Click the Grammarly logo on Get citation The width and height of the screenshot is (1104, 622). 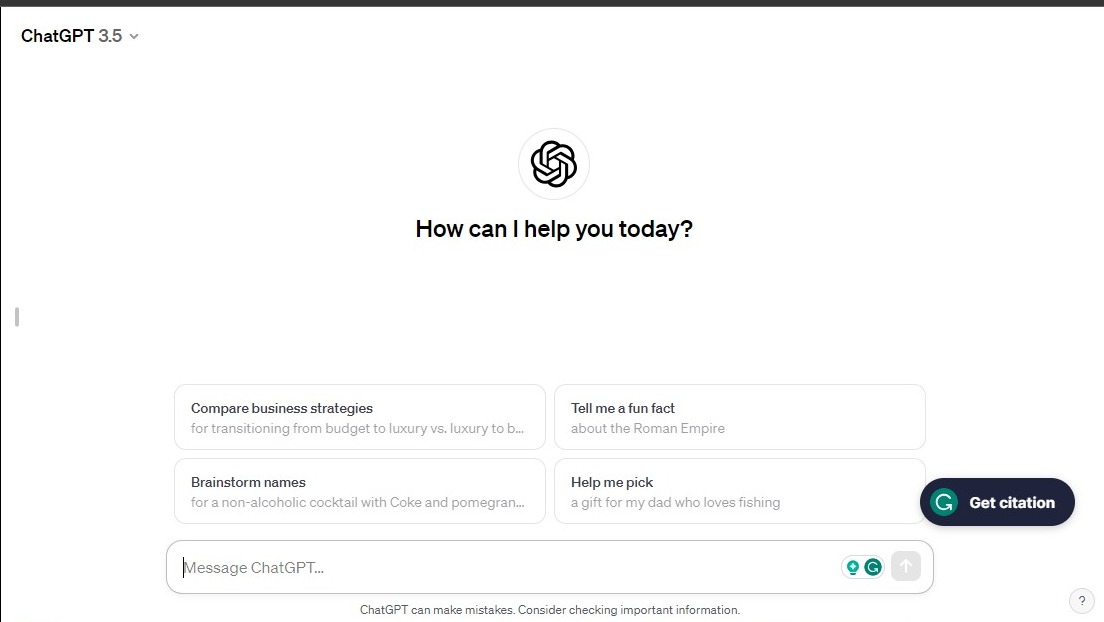(943, 502)
